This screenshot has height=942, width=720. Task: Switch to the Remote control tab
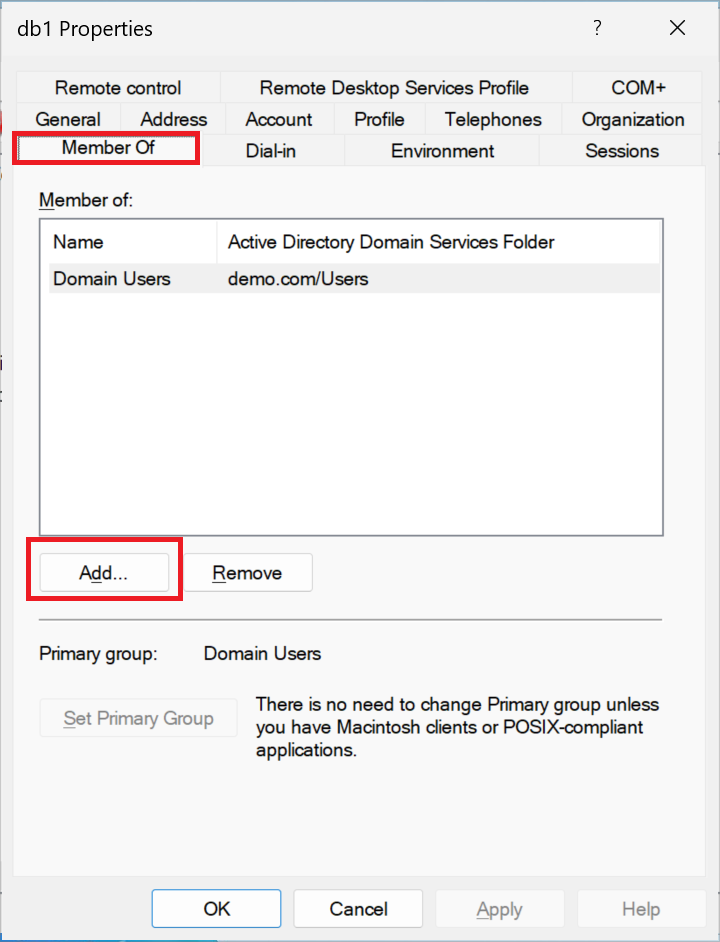point(118,88)
